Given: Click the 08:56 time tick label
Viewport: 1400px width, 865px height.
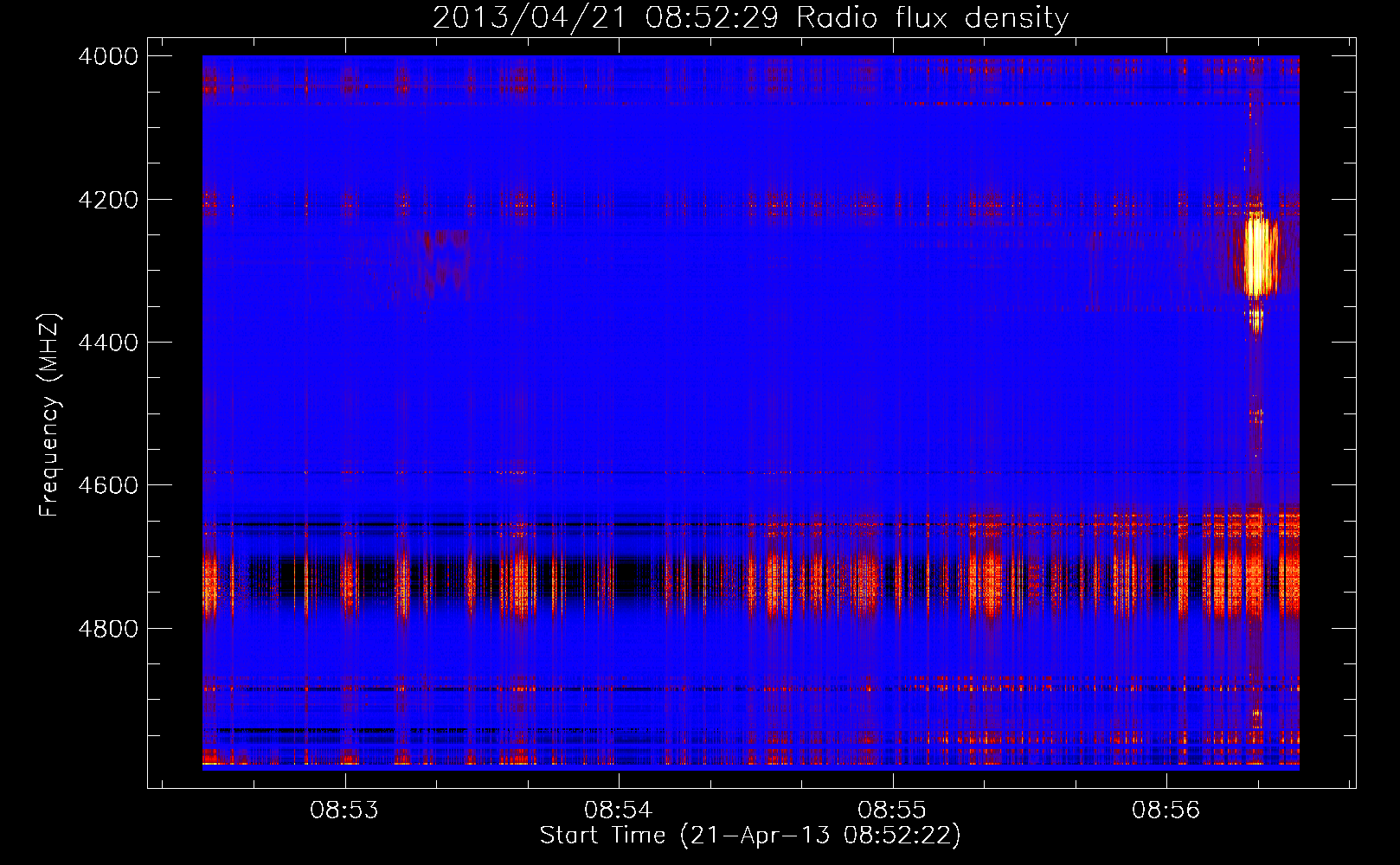Looking at the screenshot, I should click(1166, 811).
